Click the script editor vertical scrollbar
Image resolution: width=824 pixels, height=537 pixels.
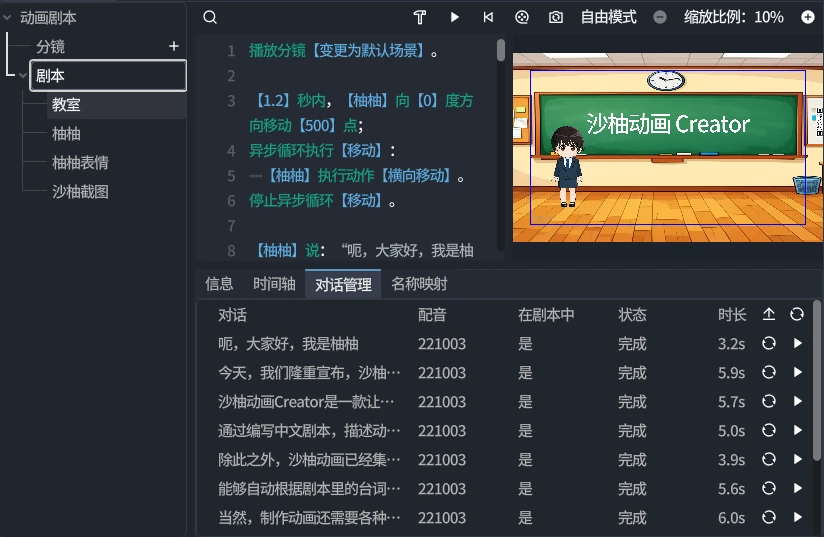(x=501, y=50)
